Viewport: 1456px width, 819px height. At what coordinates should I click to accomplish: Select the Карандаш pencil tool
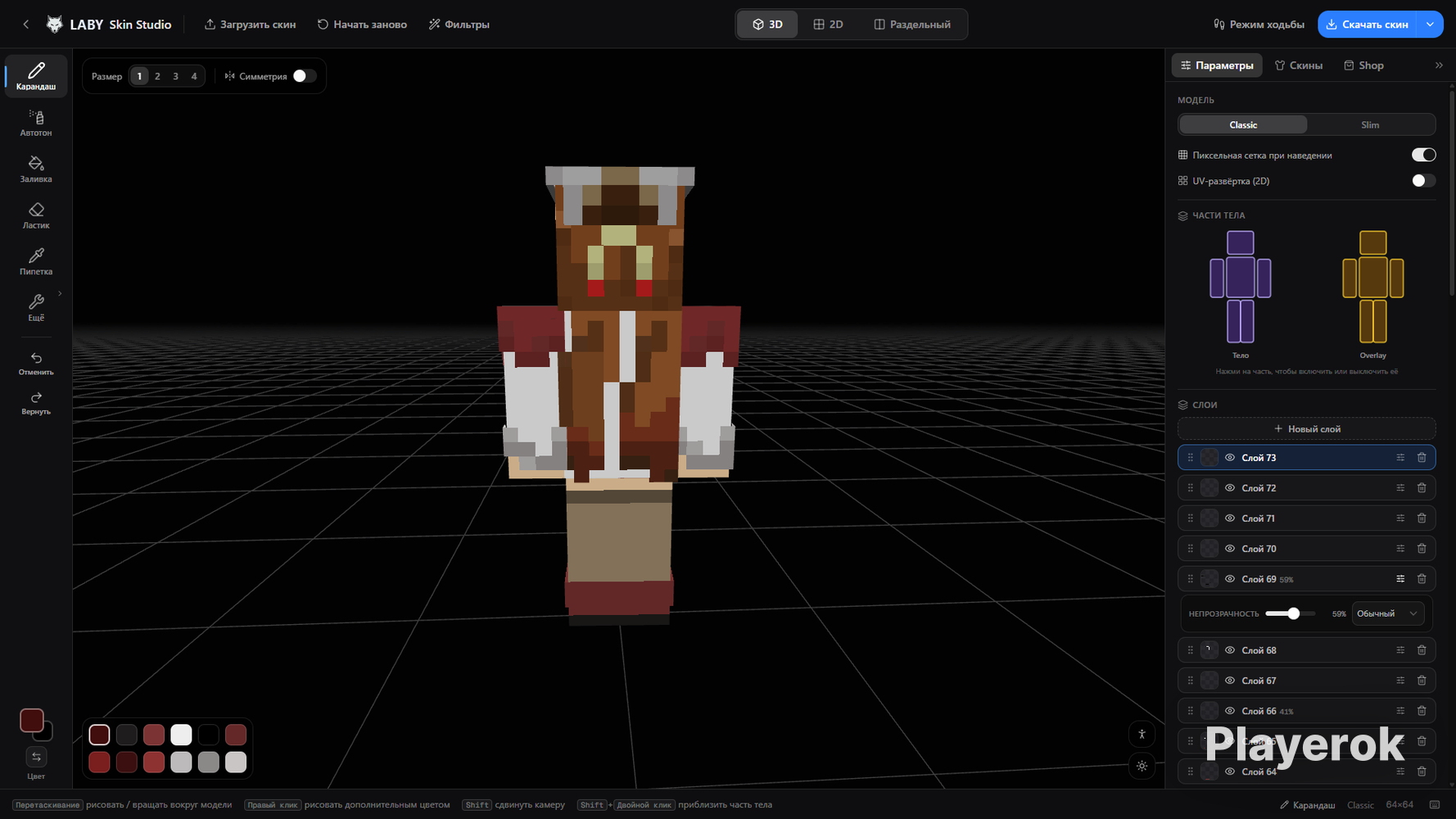(36, 76)
